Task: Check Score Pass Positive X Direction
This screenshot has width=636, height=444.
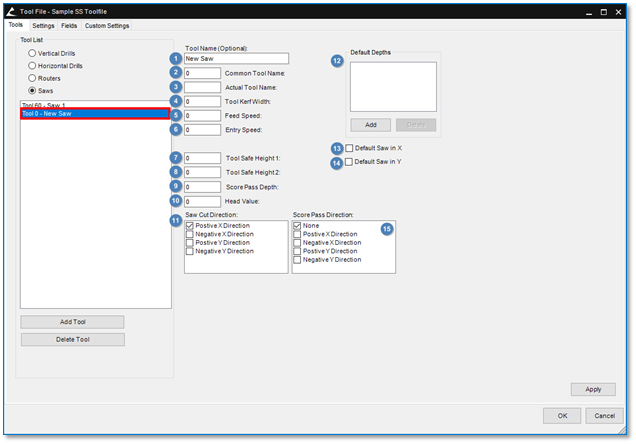Action: [x=297, y=234]
